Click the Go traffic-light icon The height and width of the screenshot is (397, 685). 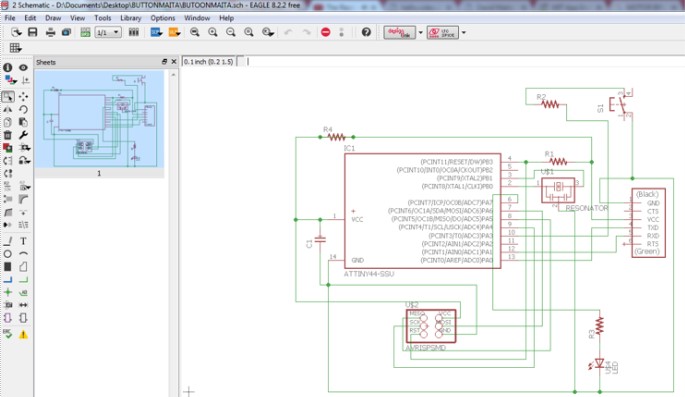[342, 32]
